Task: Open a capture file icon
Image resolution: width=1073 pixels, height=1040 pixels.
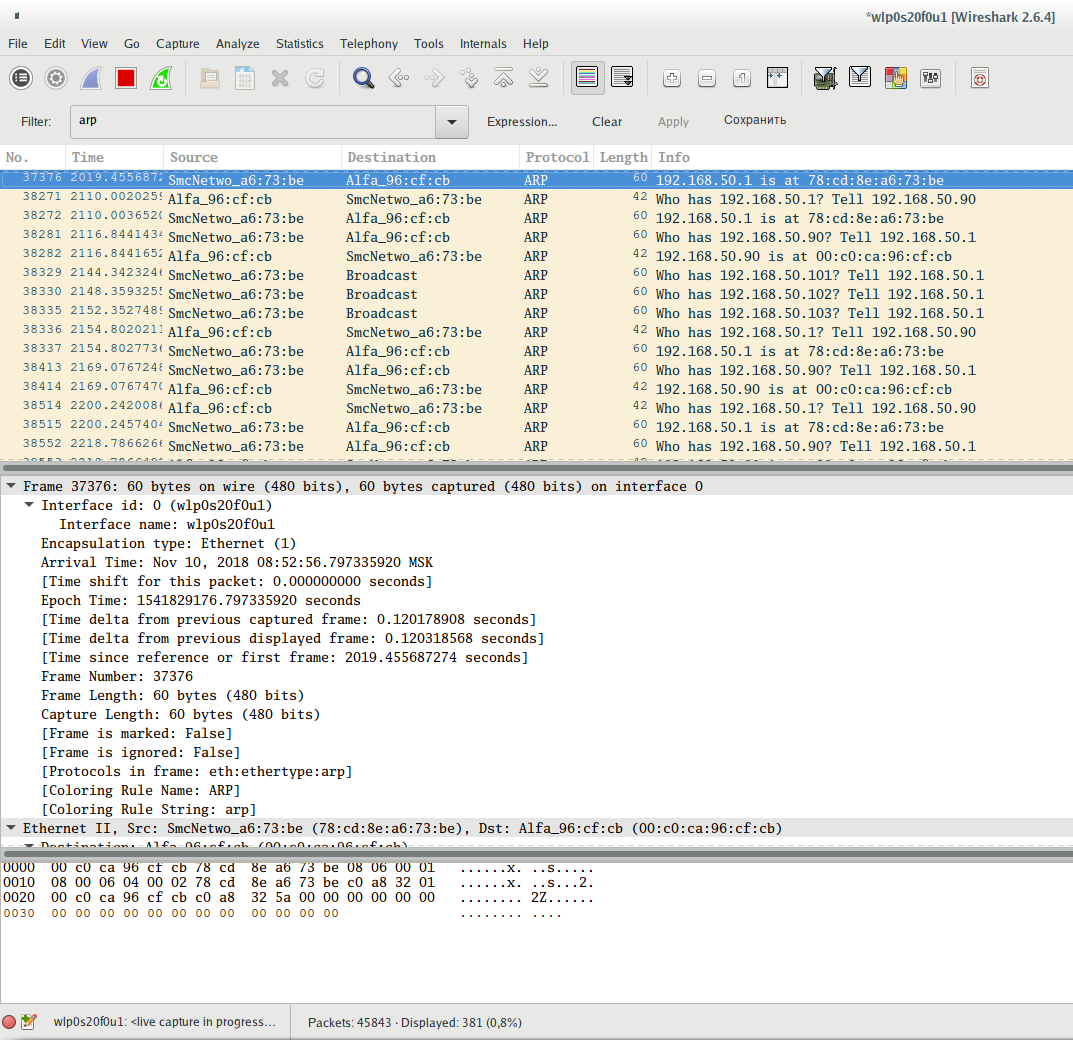Action: coord(210,78)
